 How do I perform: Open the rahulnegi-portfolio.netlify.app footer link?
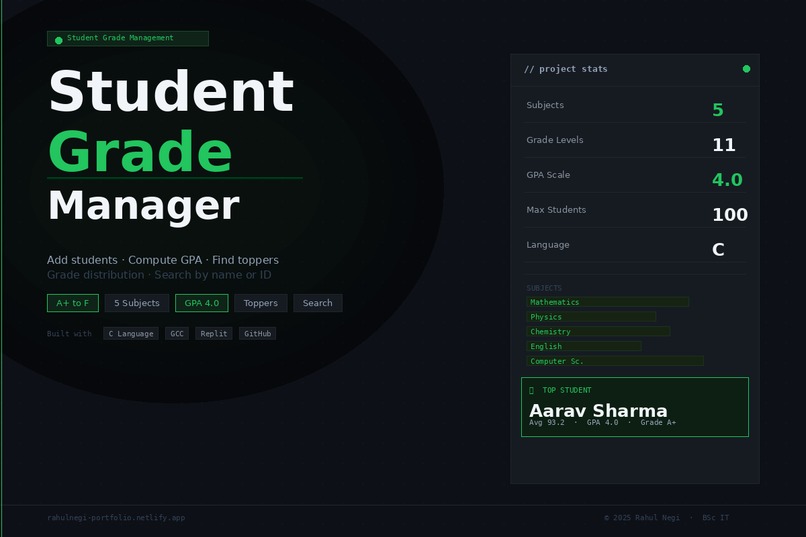pyautogui.click(x=116, y=517)
